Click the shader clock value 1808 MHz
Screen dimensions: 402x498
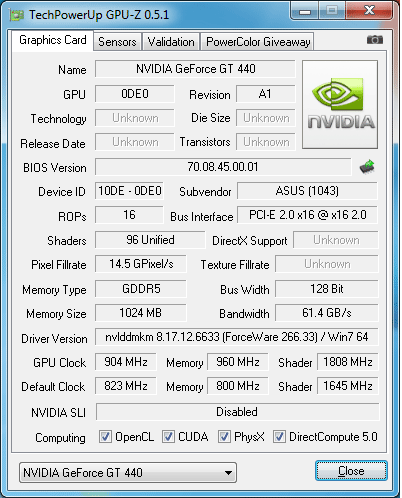pyautogui.click(x=348, y=362)
